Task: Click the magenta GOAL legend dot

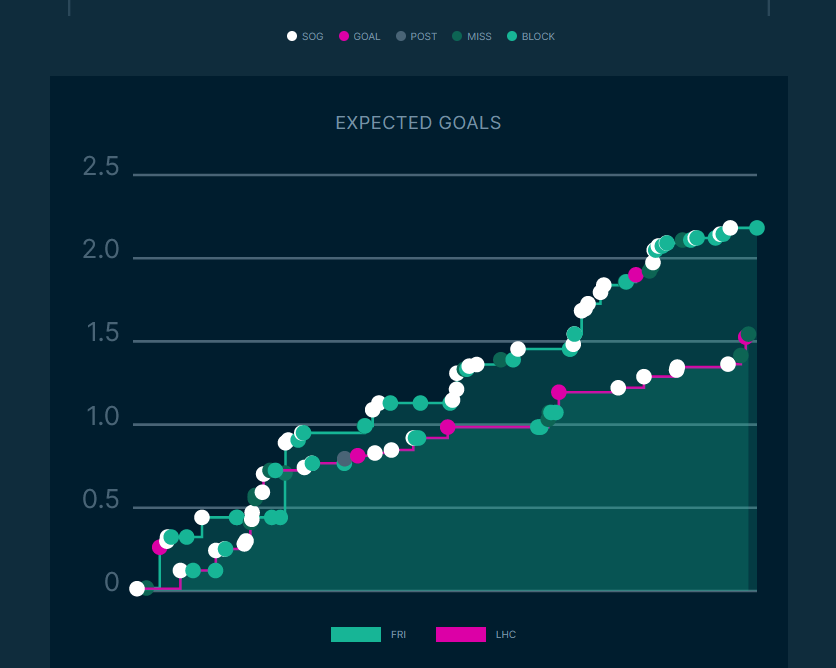Action: click(344, 36)
